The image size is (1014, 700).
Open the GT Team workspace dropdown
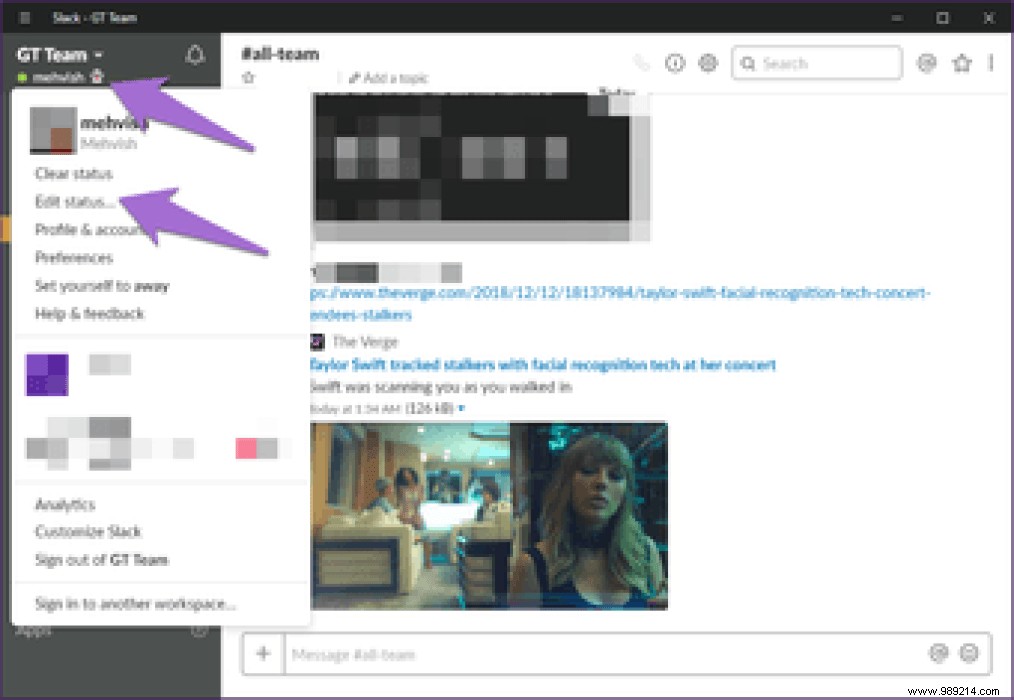click(x=57, y=54)
